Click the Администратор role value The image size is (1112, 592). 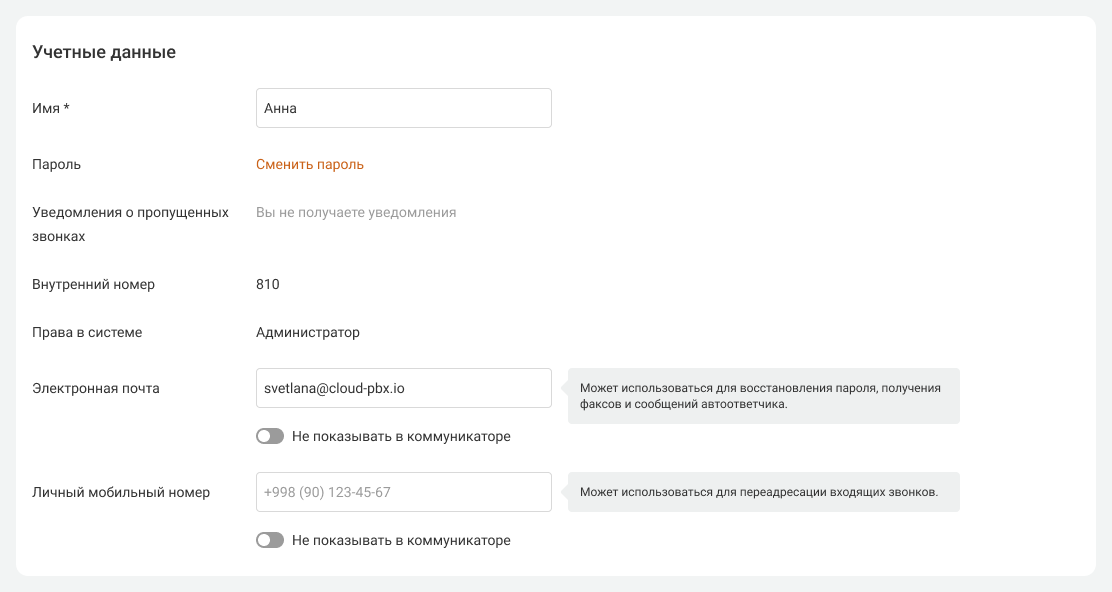[x=308, y=333]
